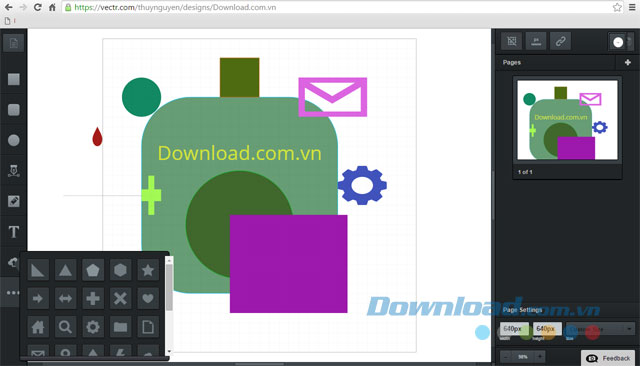Pick the star shape from shapes panel

click(x=148, y=270)
